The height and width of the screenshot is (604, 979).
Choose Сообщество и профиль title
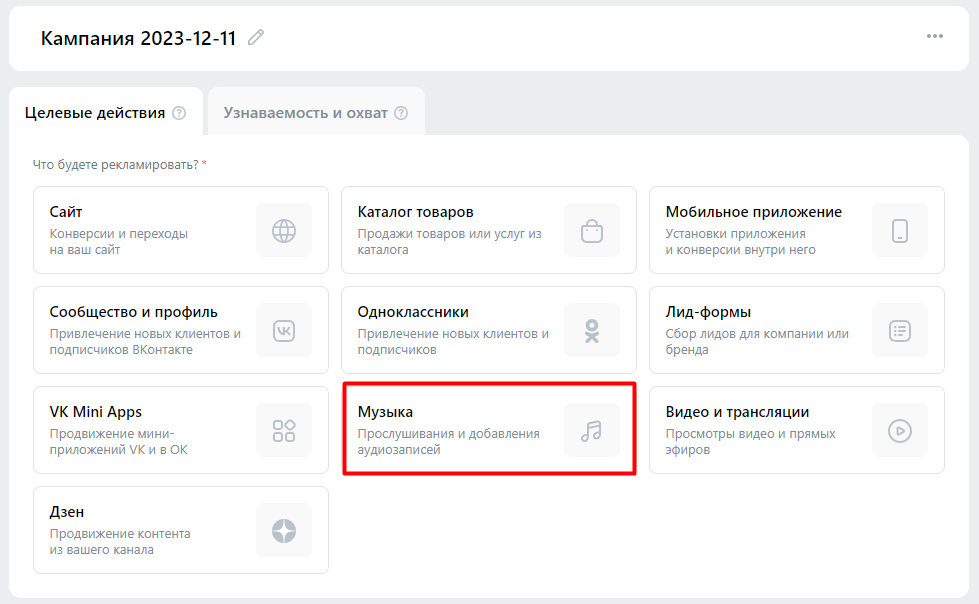133,312
